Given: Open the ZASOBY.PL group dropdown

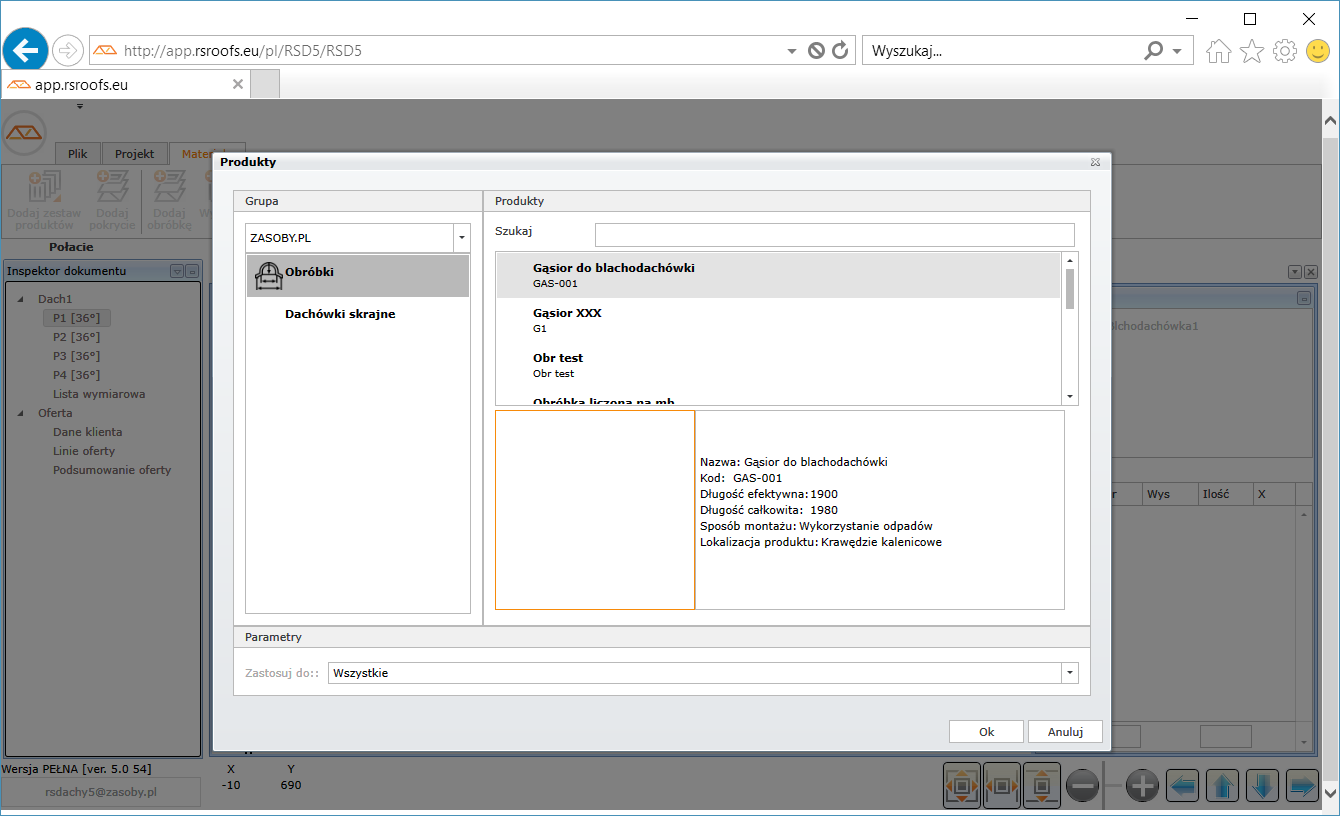Looking at the screenshot, I should click(x=461, y=238).
